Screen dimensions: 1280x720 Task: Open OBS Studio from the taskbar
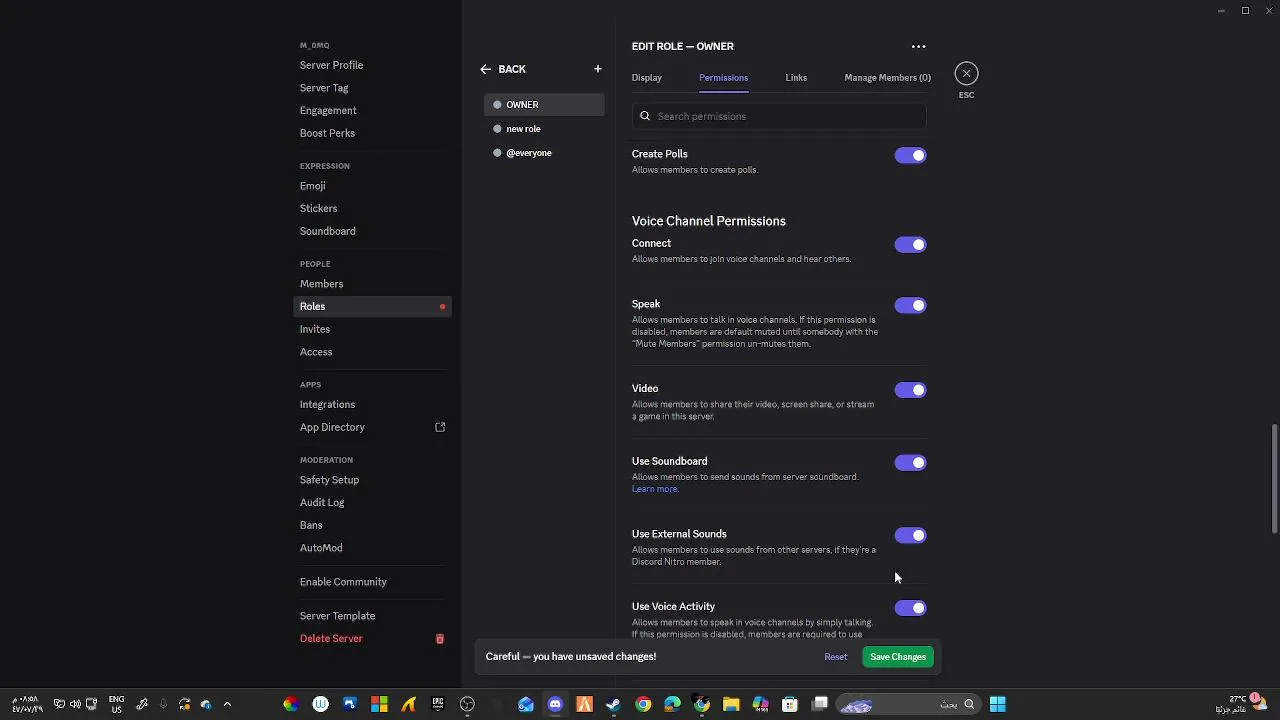(467, 704)
